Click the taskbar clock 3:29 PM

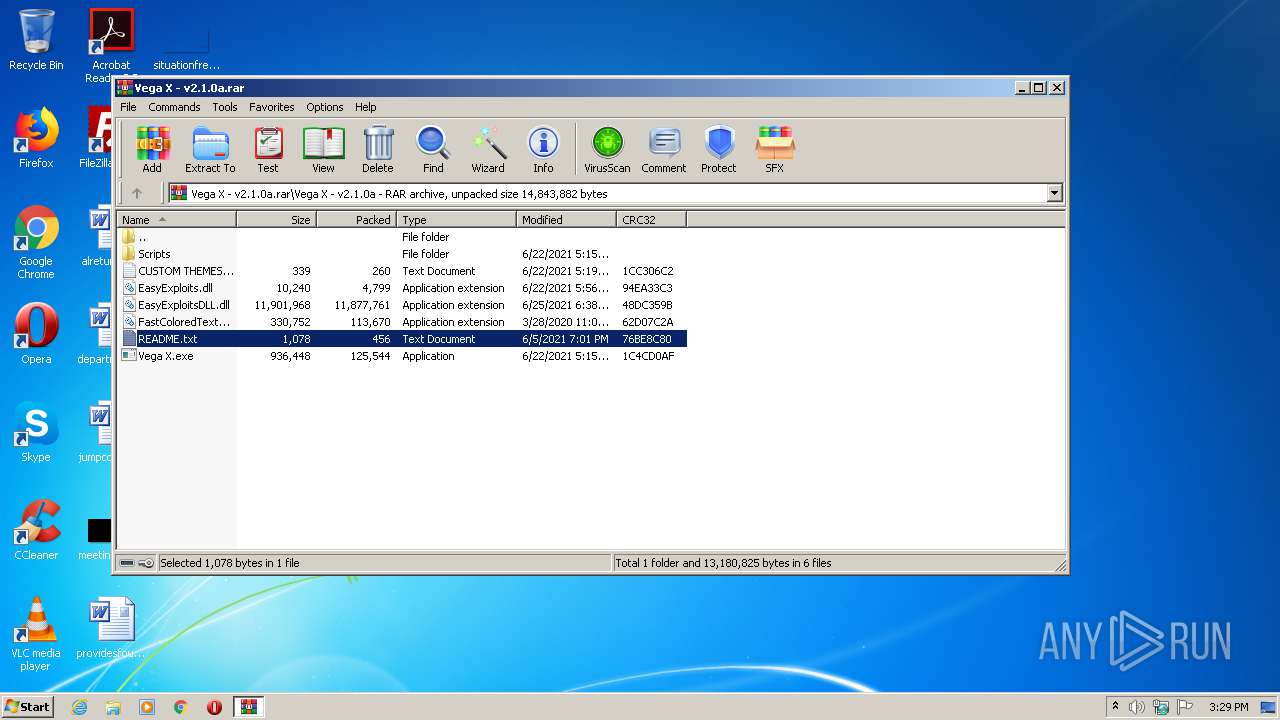(1229, 707)
